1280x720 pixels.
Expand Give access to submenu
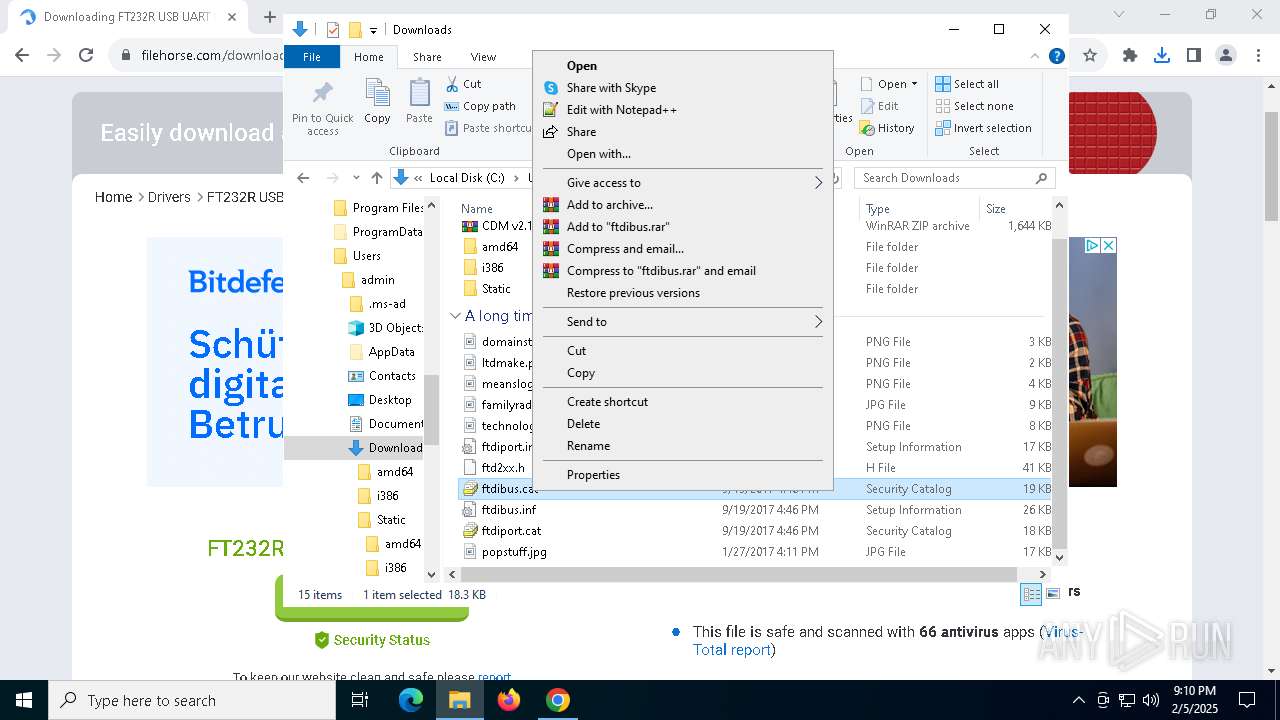[x=683, y=183]
